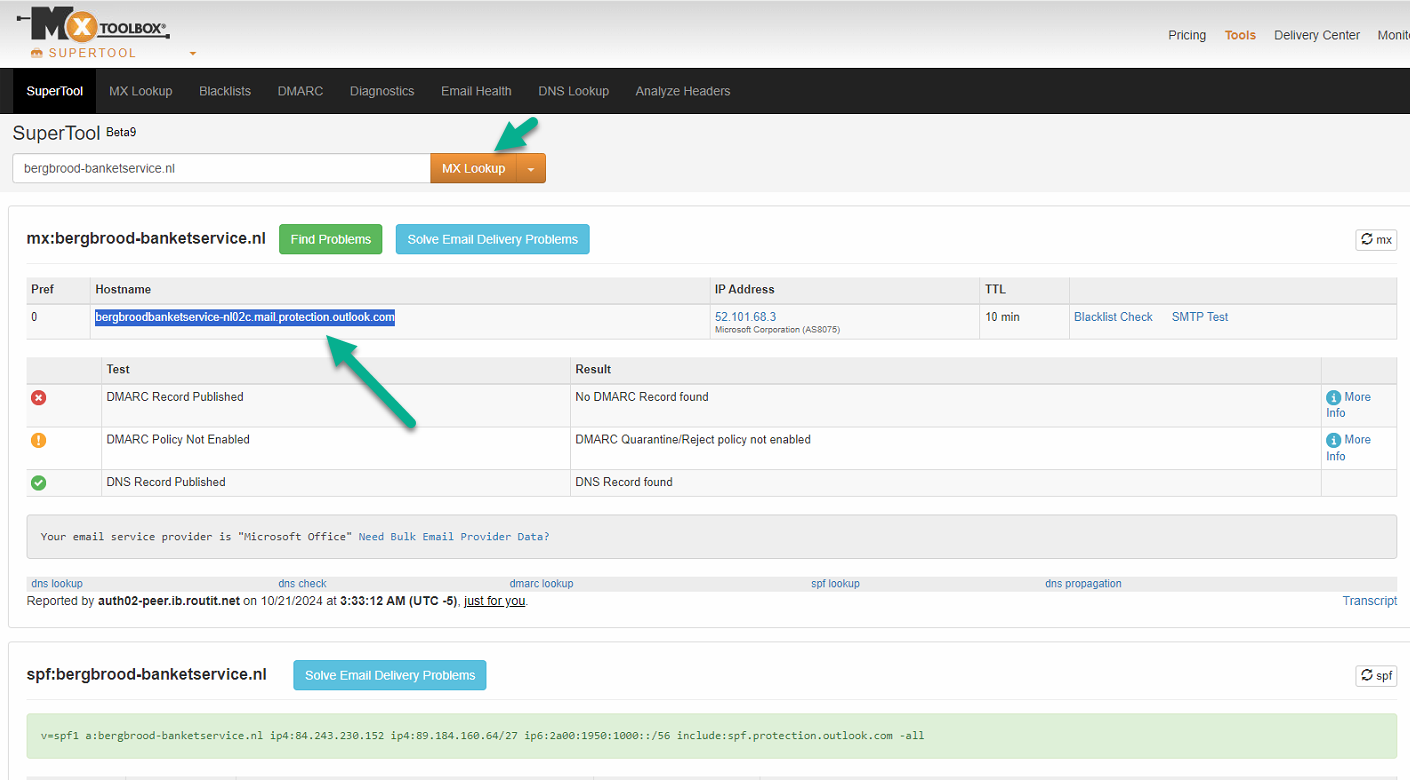Open IP address 52.101.68.3 link

745,317
